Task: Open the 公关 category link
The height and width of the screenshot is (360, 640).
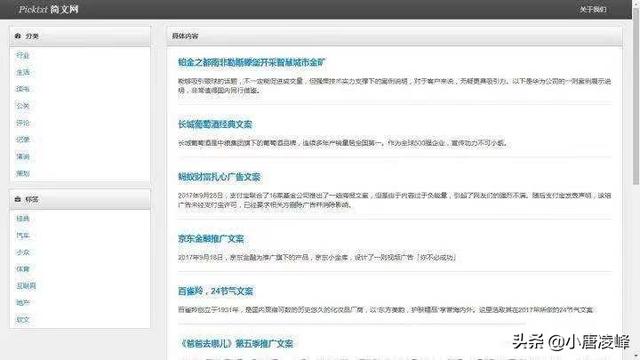Action: (x=23, y=106)
